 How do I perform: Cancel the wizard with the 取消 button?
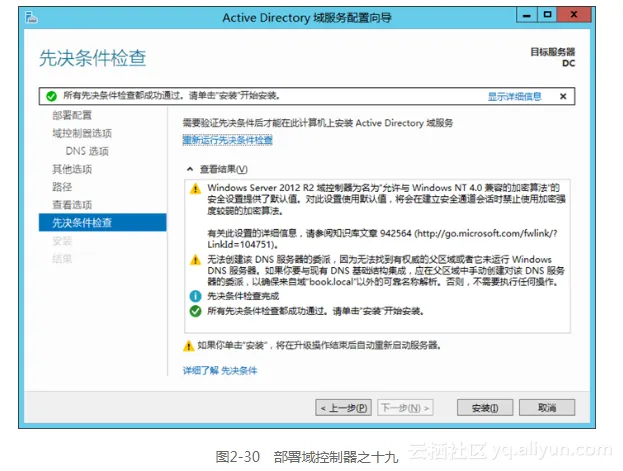tap(547, 407)
